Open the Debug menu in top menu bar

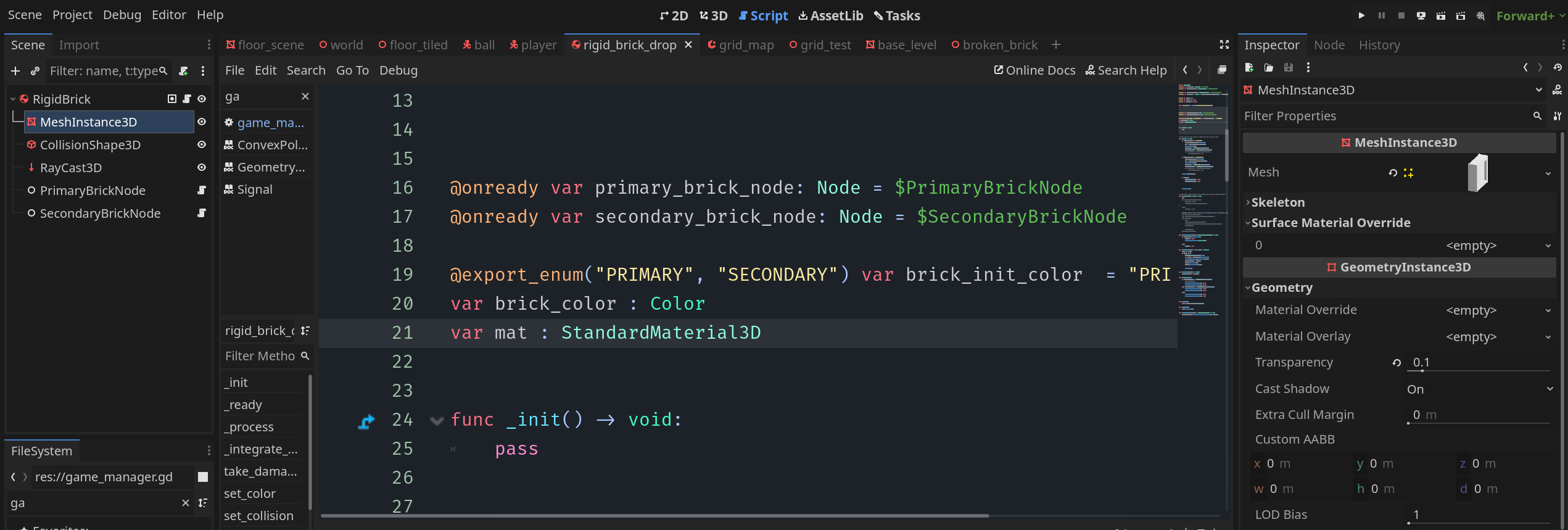(x=122, y=15)
